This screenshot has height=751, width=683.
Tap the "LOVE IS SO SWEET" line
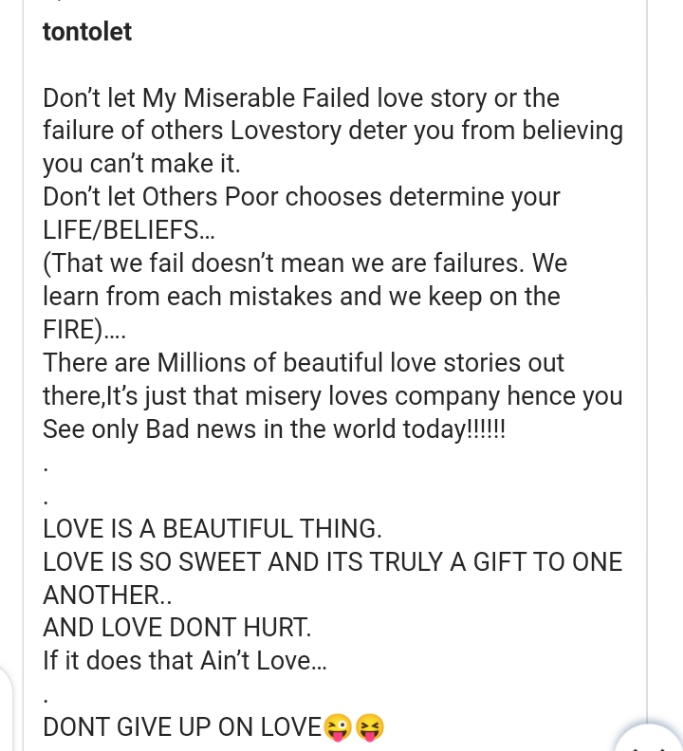[332, 561]
